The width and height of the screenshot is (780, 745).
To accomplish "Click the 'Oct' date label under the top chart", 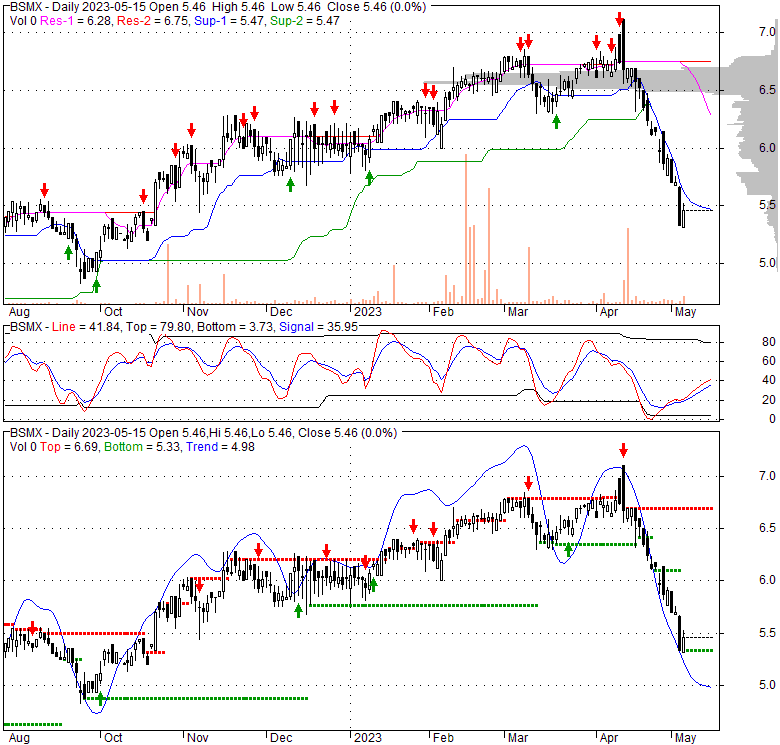I will [x=113, y=312].
